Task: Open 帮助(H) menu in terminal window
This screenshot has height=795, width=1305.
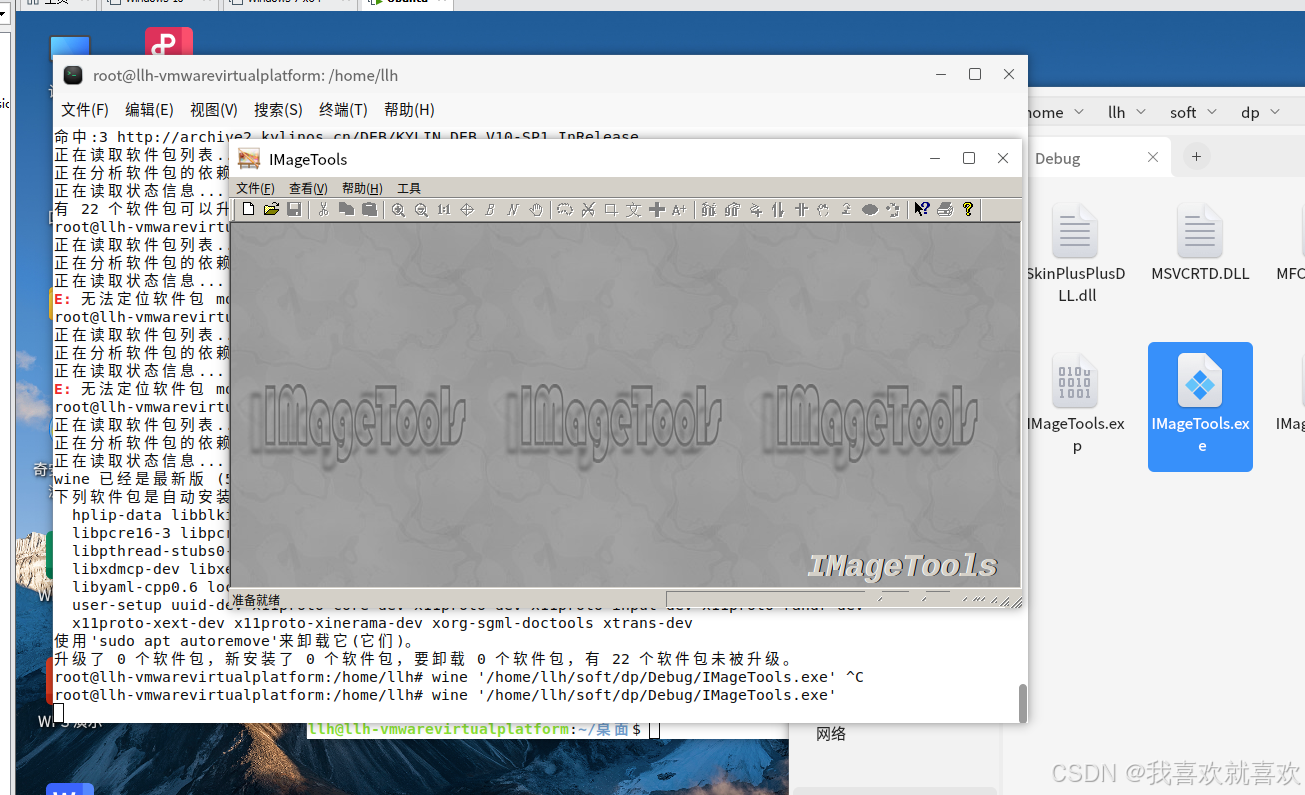Action: (409, 110)
